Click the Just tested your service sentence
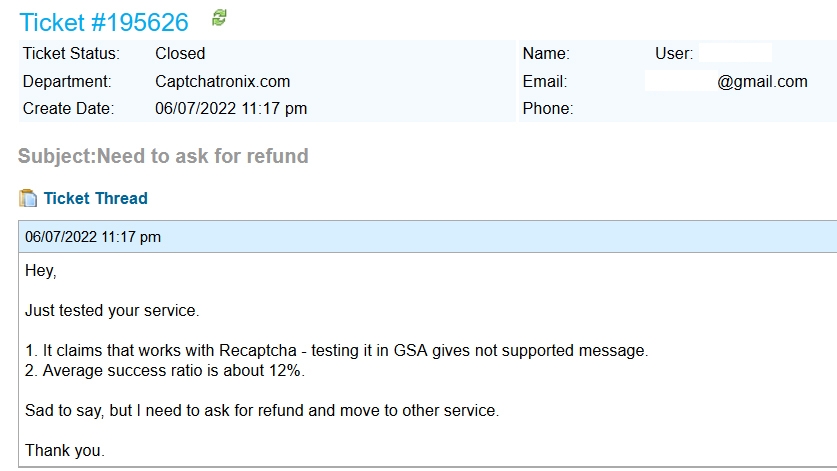This screenshot has height=471, width=837. coord(112,310)
